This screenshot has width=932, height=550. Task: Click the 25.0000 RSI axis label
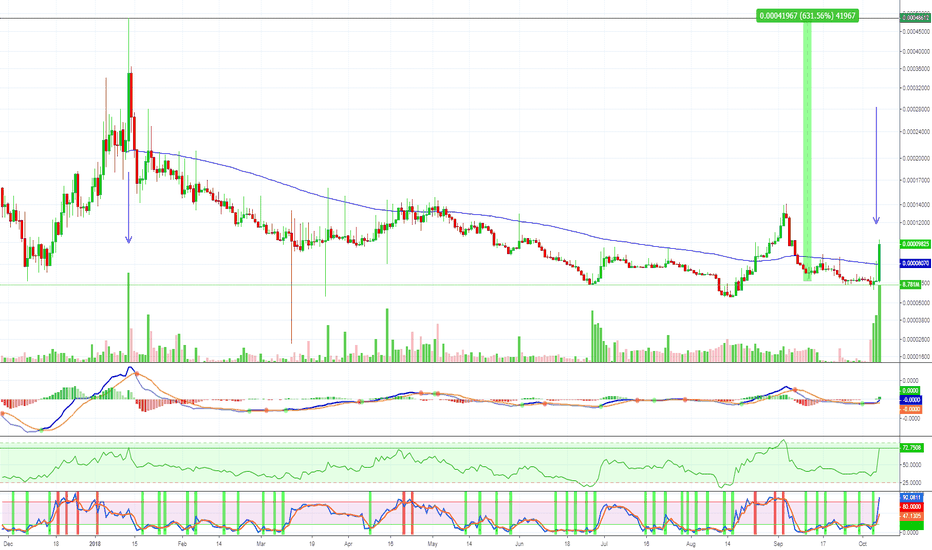(x=912, y=483)
